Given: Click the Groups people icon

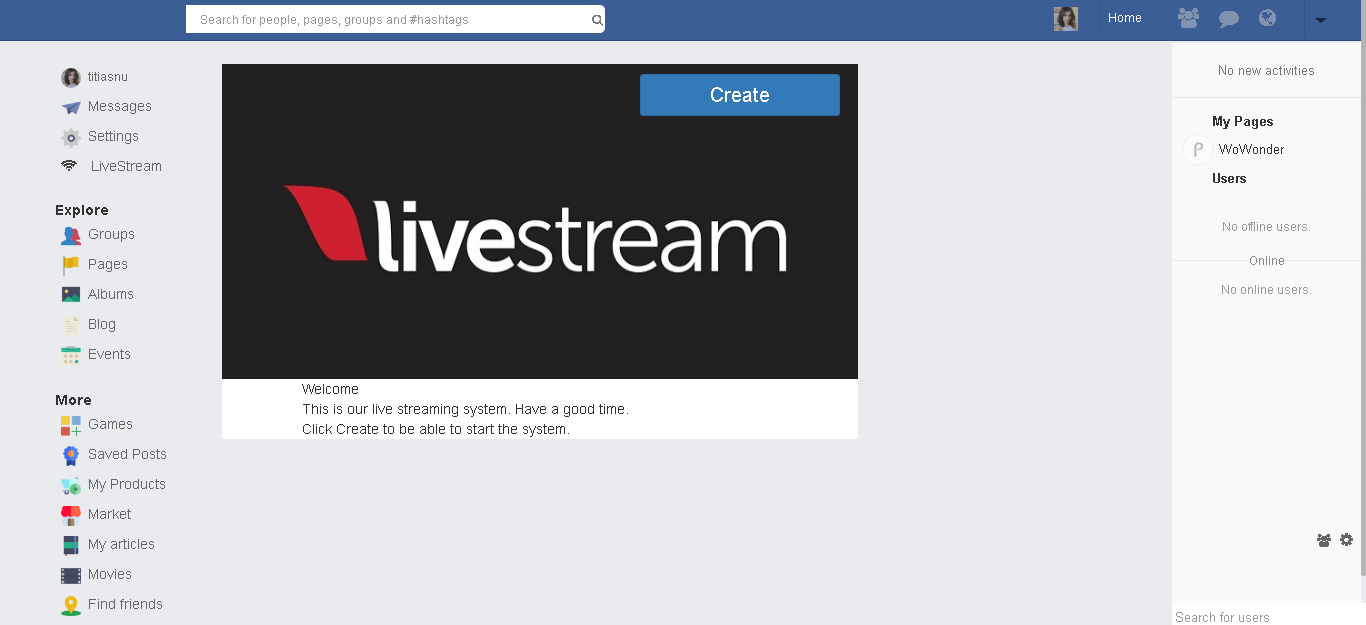Looking at the screenshot, I should (x=70, y=235).
